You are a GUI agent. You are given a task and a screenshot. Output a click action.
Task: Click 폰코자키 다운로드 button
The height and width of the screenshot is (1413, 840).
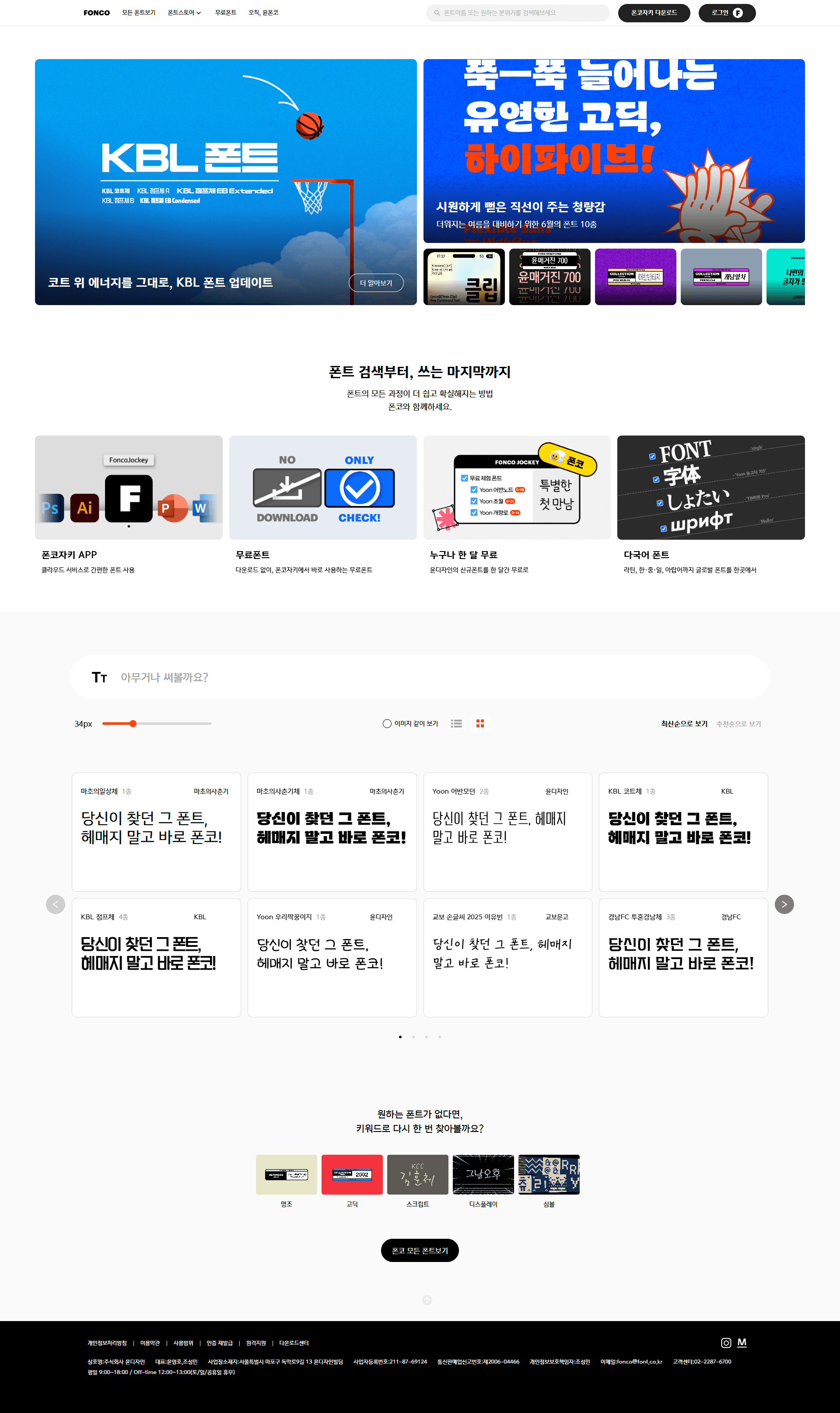click(654, 12)
